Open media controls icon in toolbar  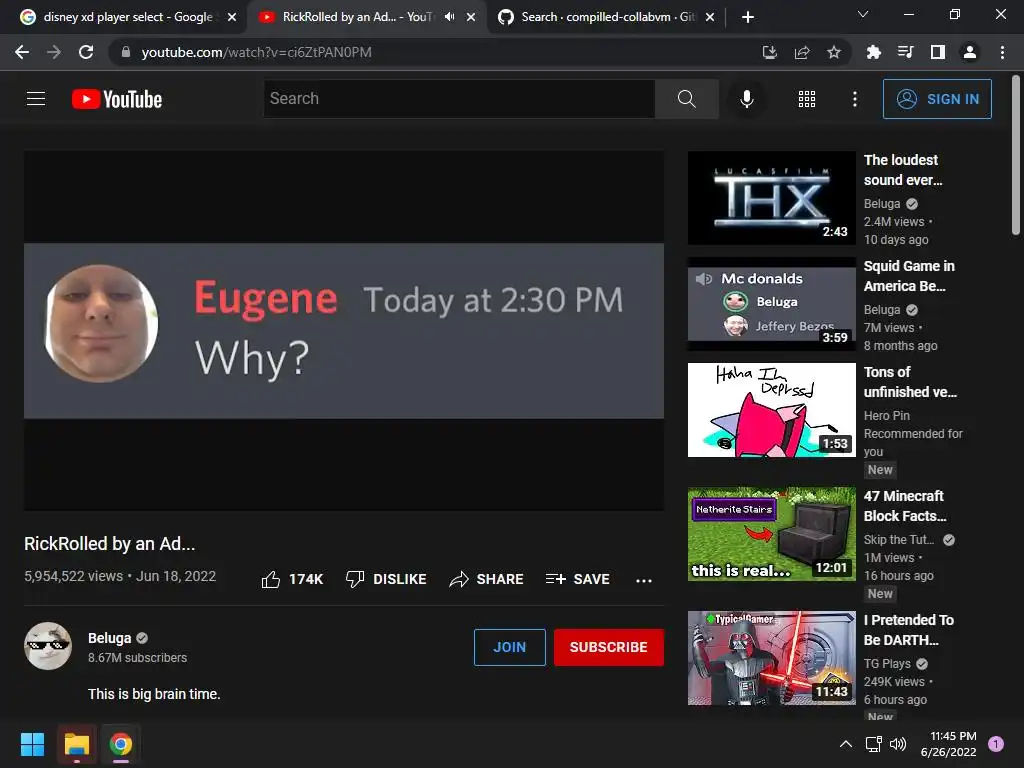(905, 52)
